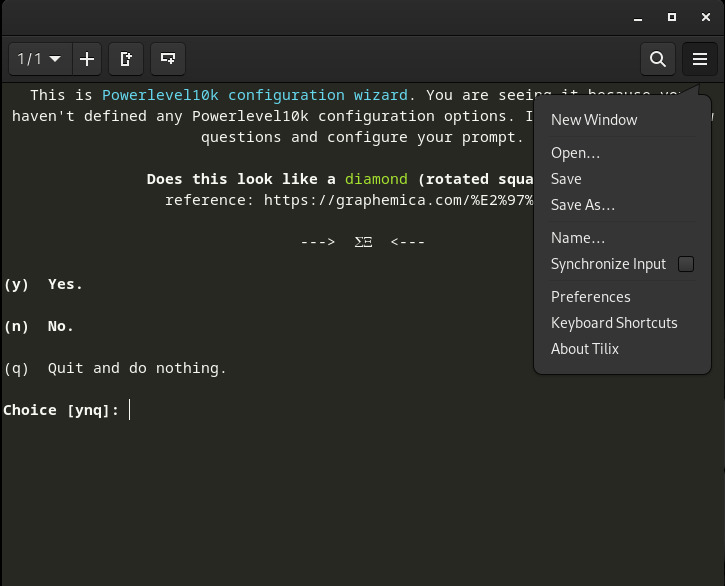This screenshot has height=586, width=725.
Task: Click the add terminal right icon
Action: (x=126, y=59)
